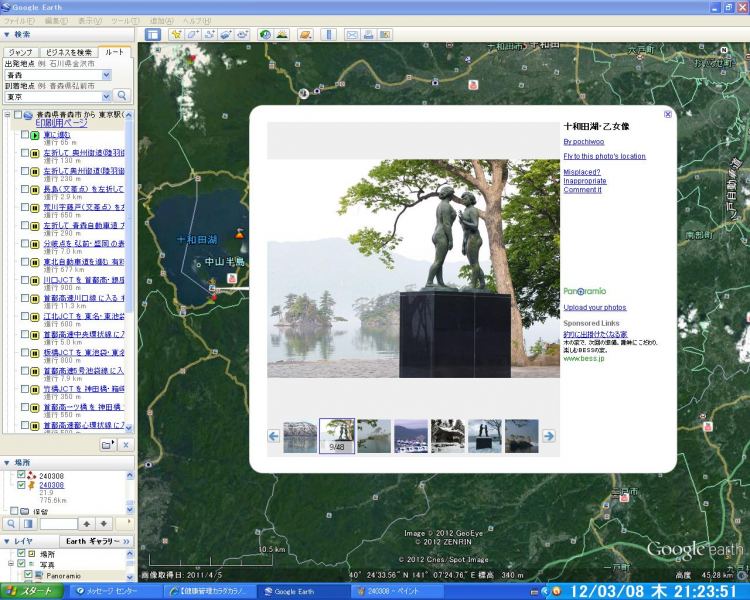Open the ツール(T) menu
This screenshot has width=750, height=600.
pos(125,21)
